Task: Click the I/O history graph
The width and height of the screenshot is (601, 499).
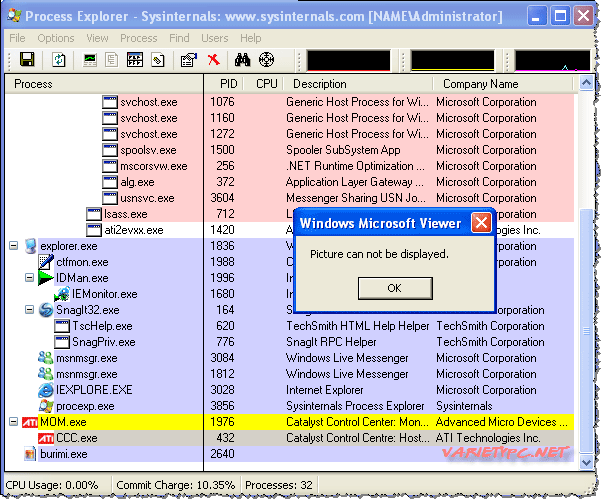Action: pos(552,61)
